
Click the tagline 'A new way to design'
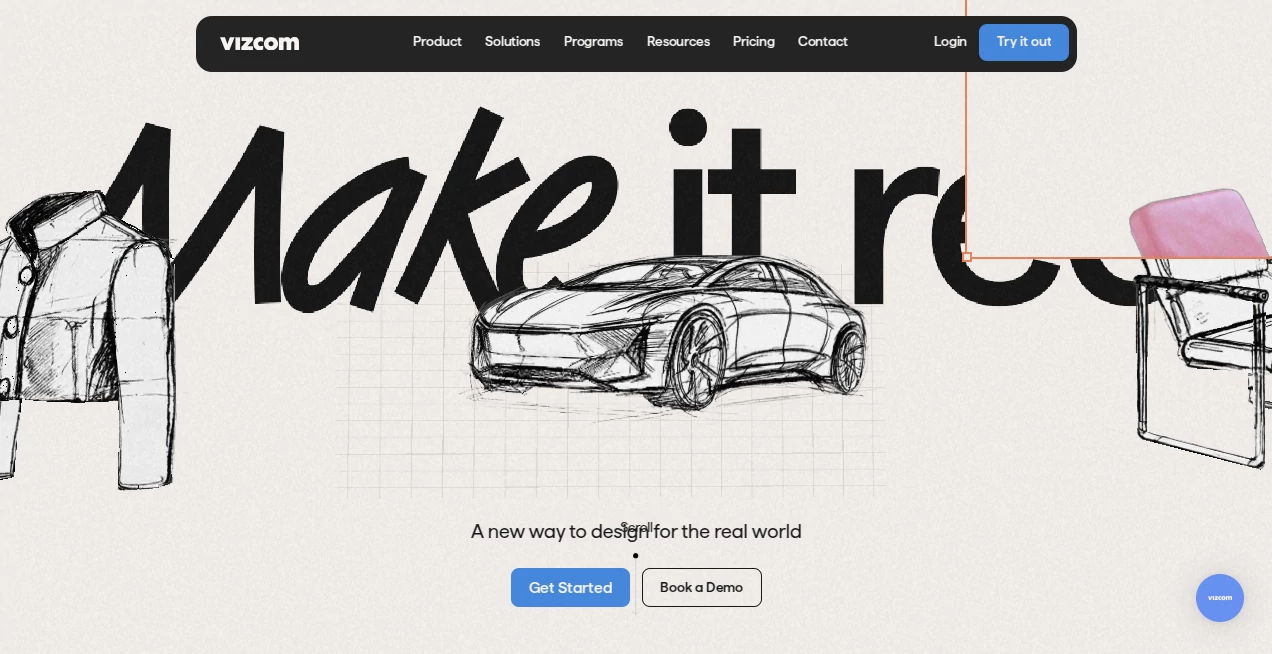coord(636,531)
